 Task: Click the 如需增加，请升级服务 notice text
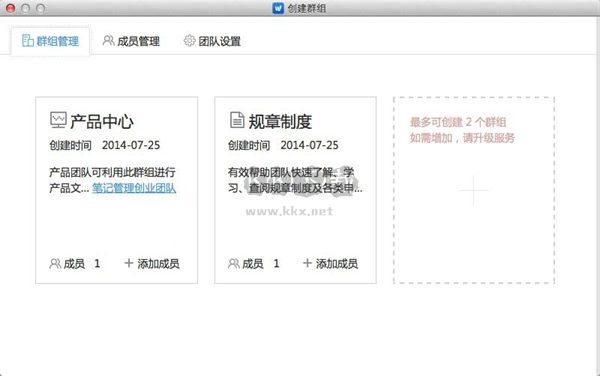[x=462, y=138]
